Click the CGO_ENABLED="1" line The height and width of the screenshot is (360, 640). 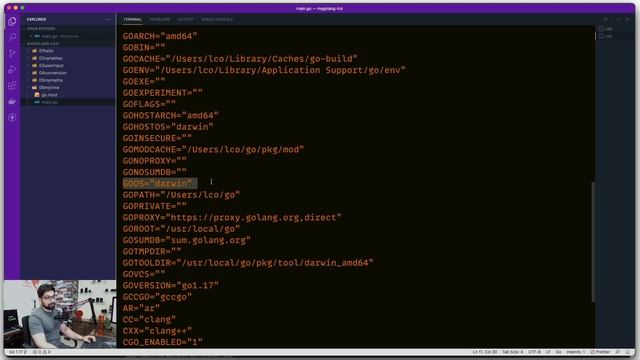pos(162,342)
